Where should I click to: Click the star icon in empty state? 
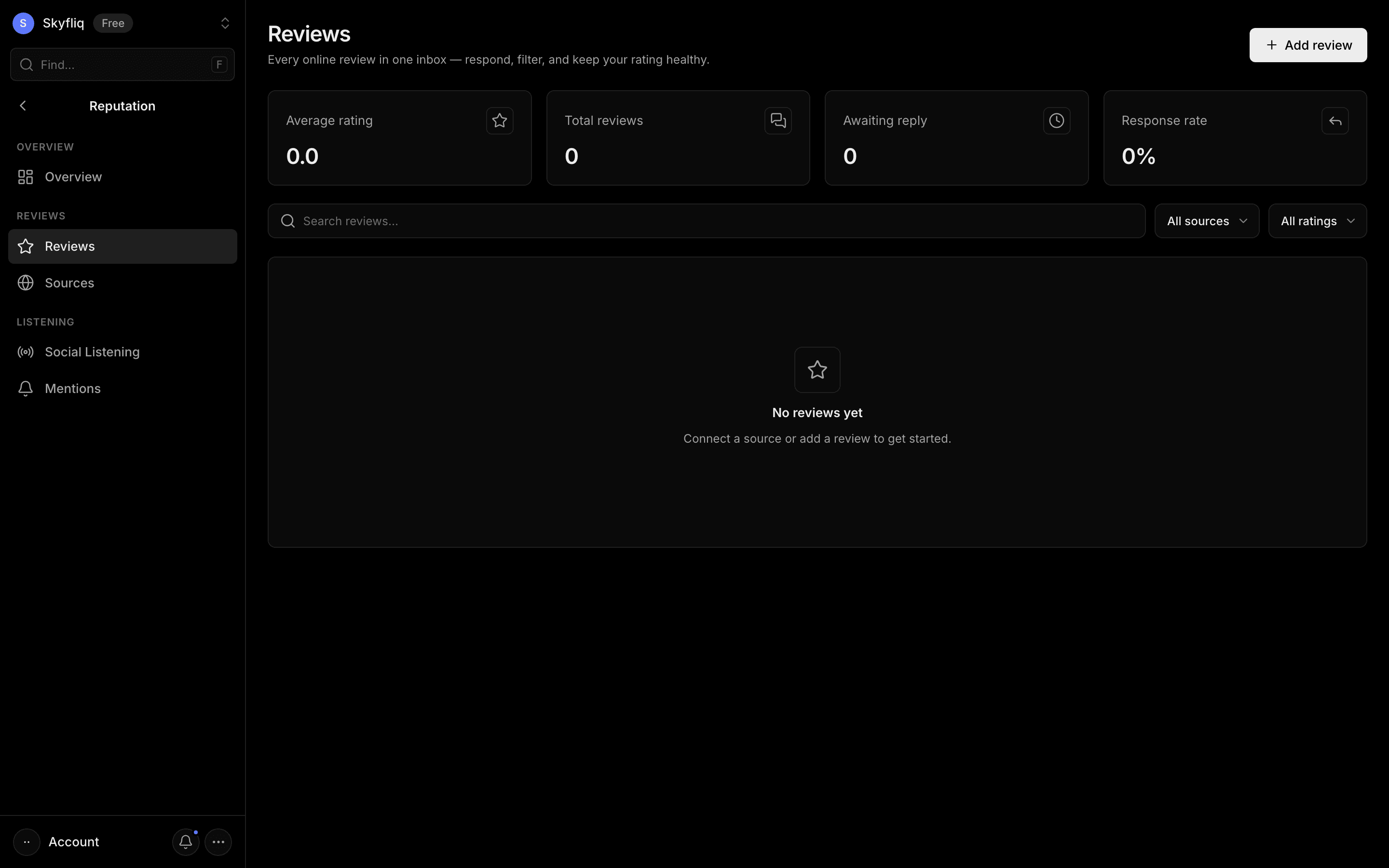(817, 370)
